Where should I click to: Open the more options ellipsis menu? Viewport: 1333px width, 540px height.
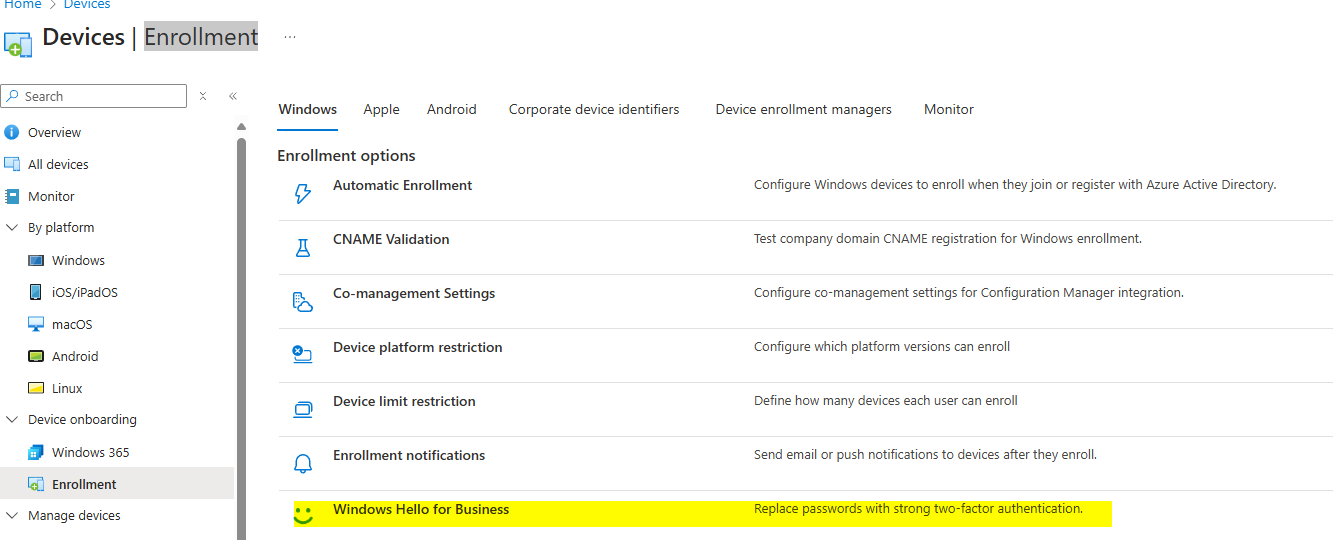290,37
